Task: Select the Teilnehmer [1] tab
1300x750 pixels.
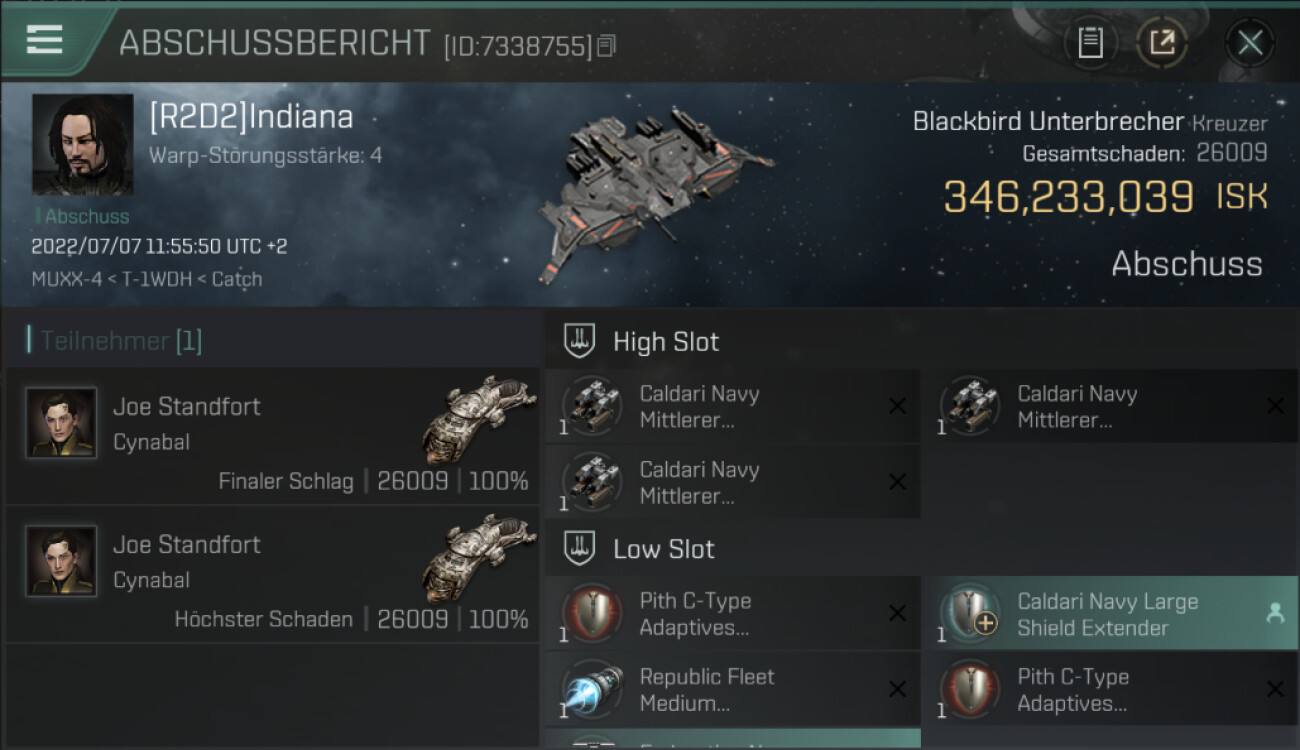Action: click(x=120, y=341)
